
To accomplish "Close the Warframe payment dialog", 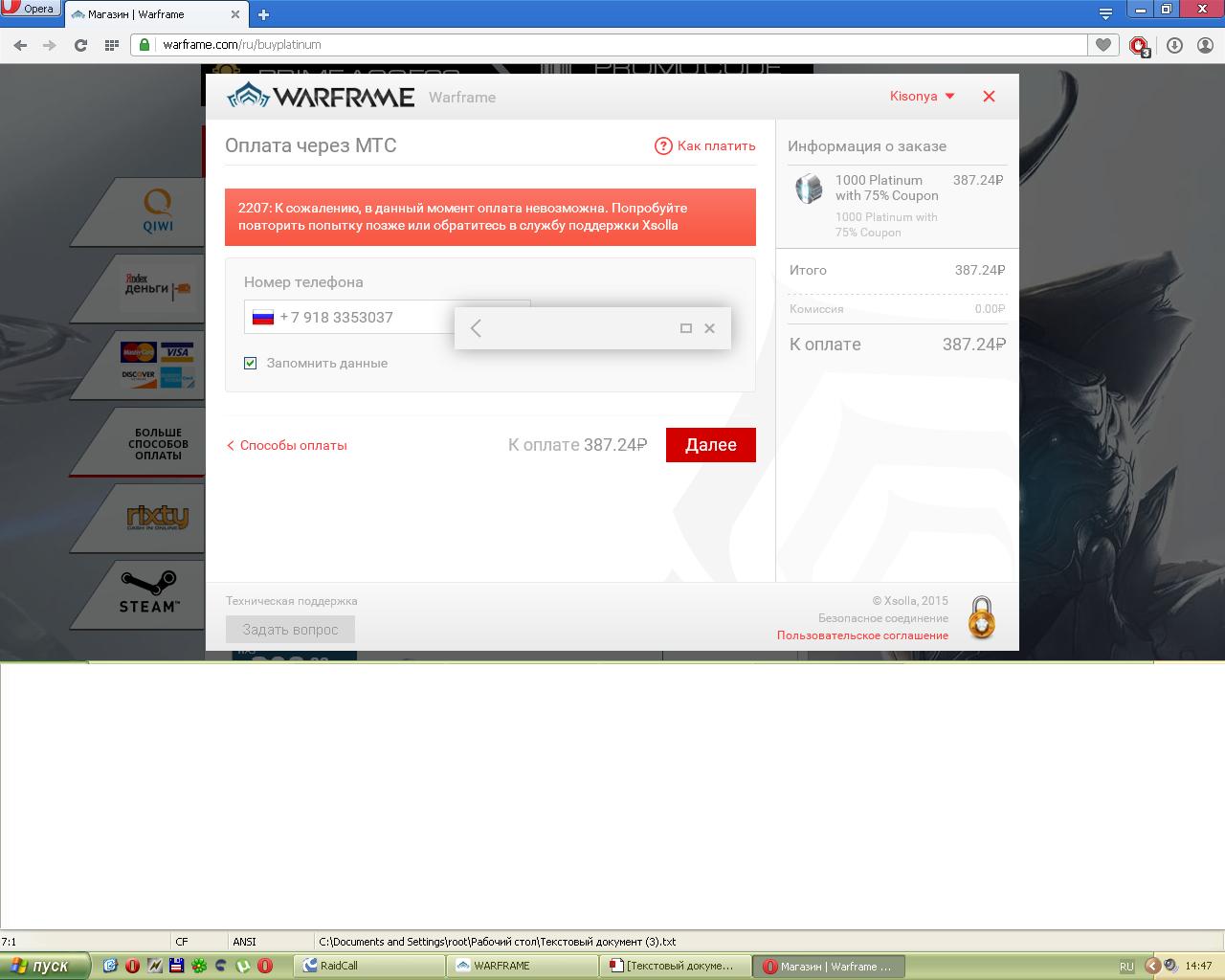I will point(990,96).
